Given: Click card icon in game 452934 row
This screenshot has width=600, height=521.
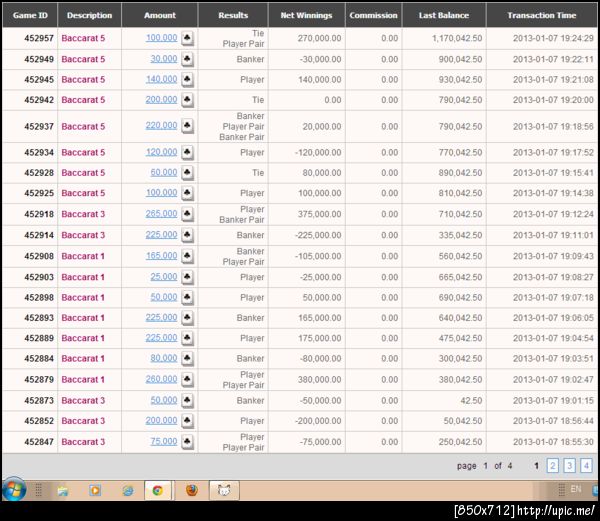Looking at the screenshot, I should click(187, 152).
